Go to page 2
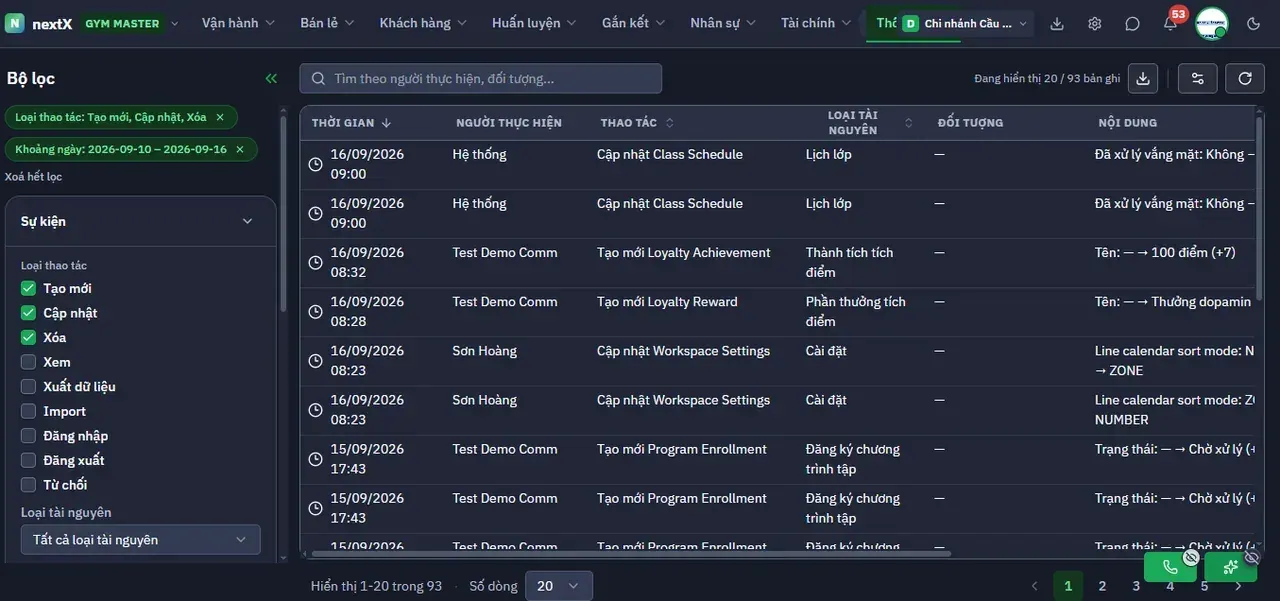The image size is (1280, 601). (x=1102, y=586)
